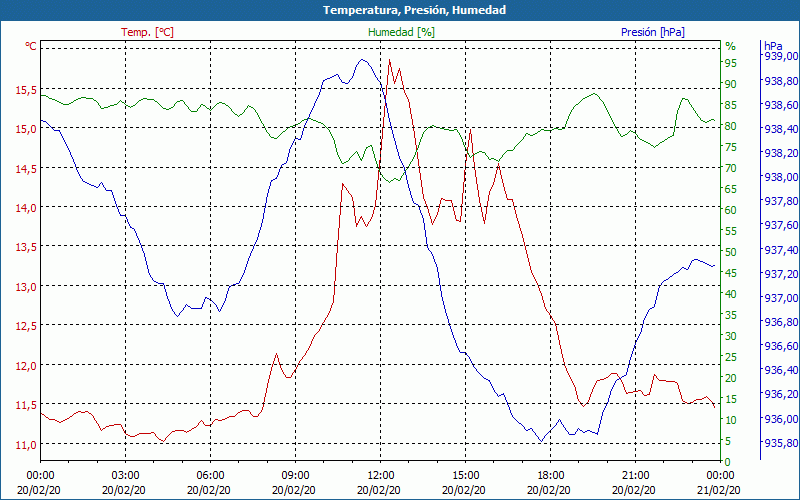Click the 15,0 temperature axis value

(26, 129)
